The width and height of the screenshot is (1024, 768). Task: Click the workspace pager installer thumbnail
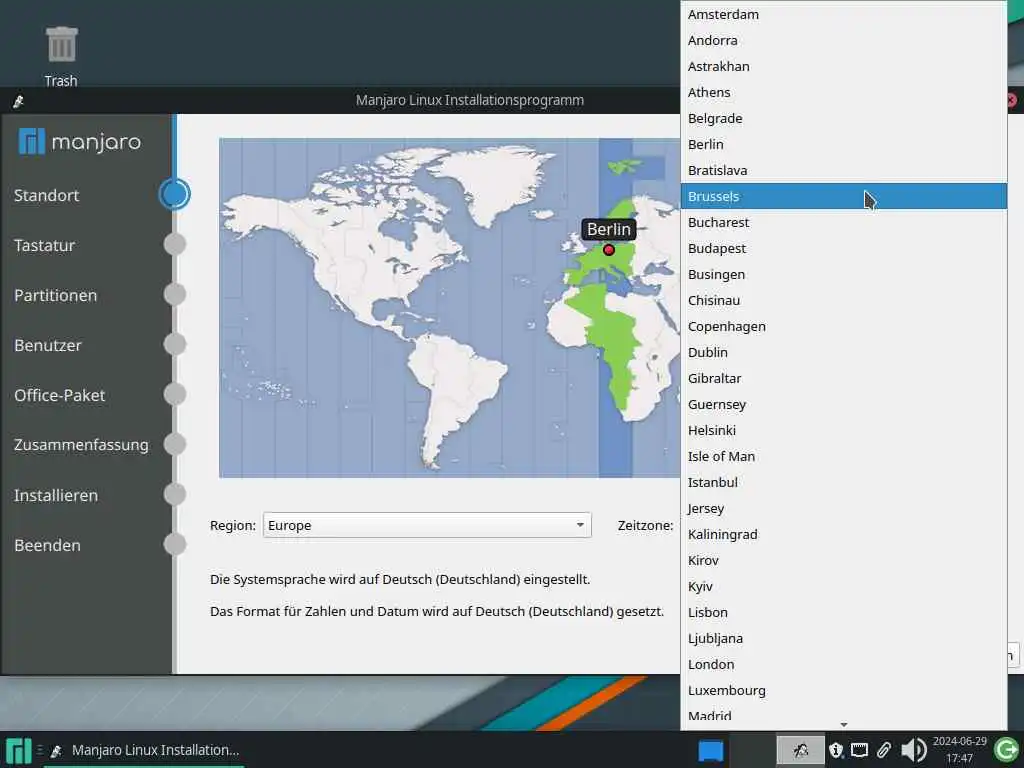coord(800,750)
